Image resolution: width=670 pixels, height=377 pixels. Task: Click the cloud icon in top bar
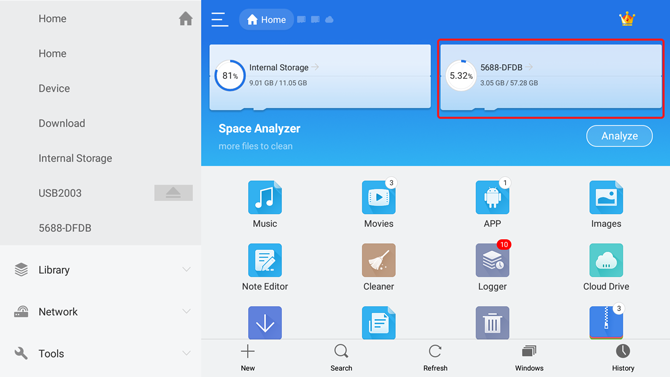pyautogui.click(x=329, y=20)
